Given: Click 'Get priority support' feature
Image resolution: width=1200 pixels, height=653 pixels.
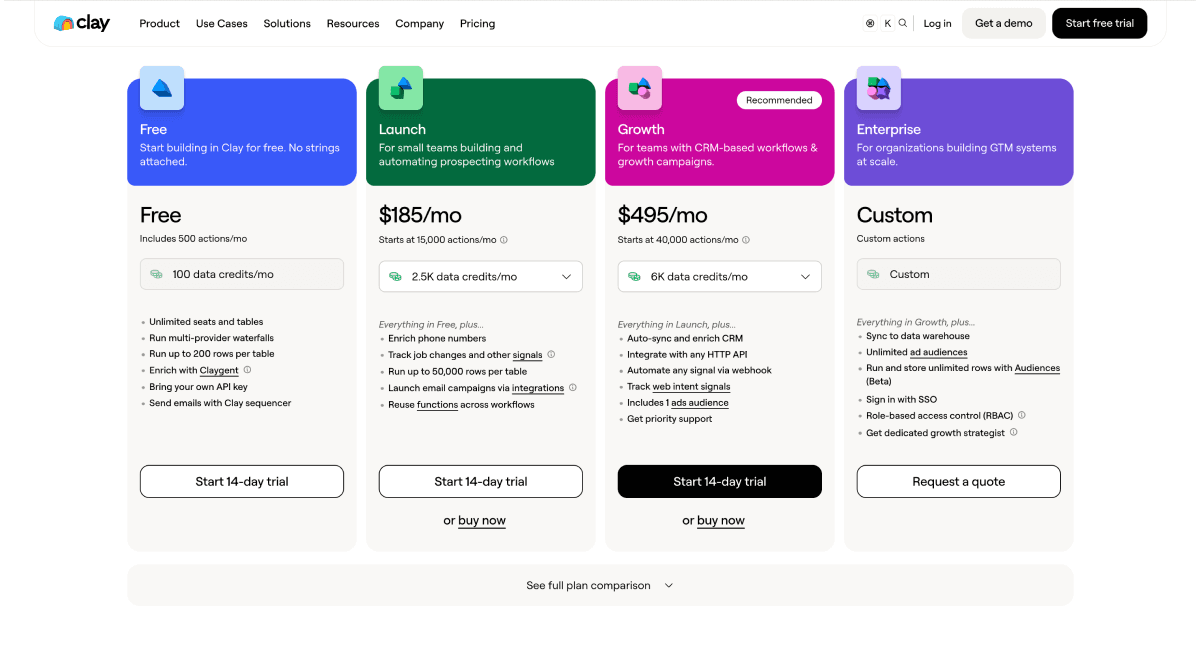Looking at the screenshot, I should coord(669,419).
